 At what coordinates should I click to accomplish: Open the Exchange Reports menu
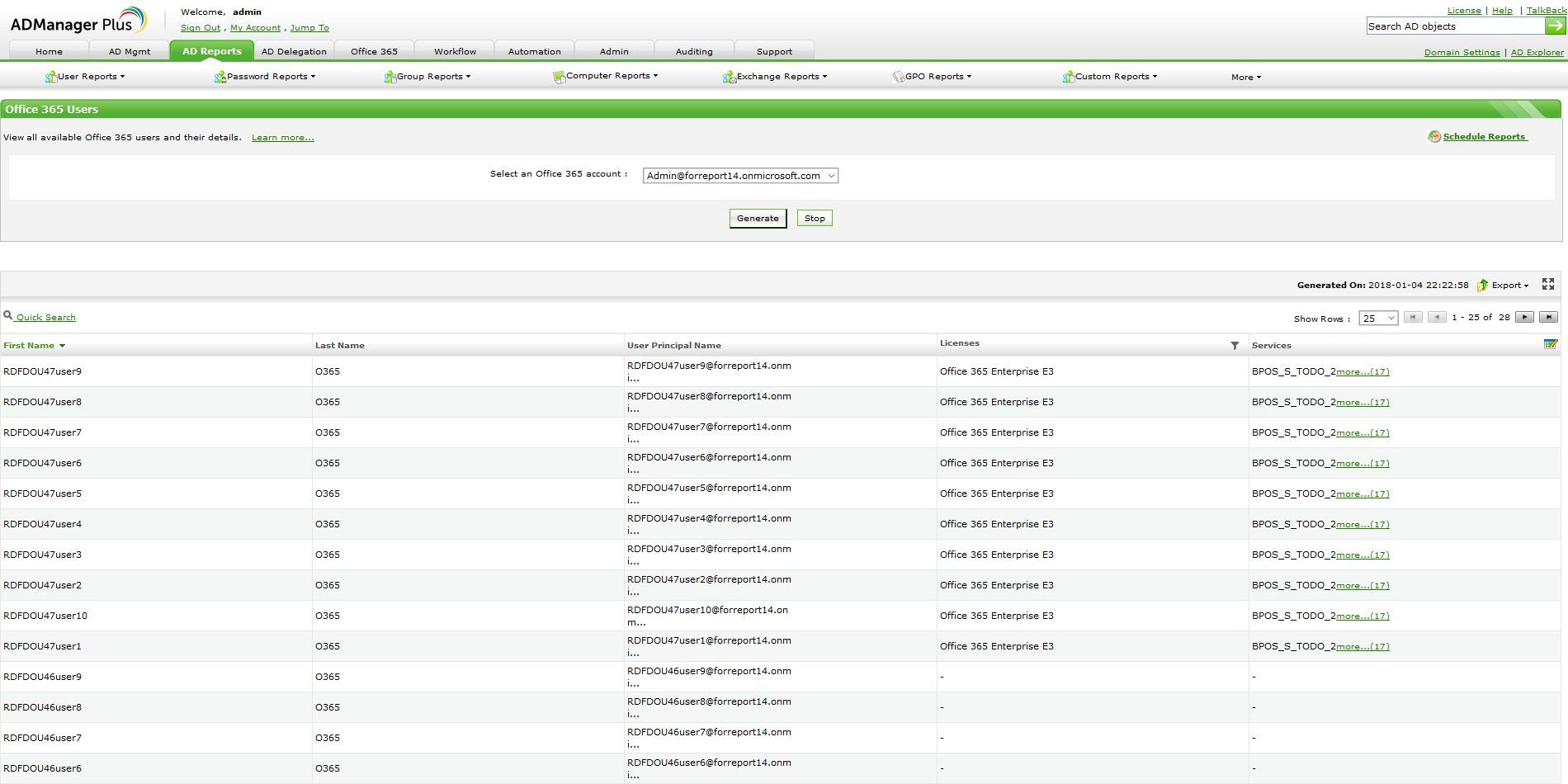point(775,77)
